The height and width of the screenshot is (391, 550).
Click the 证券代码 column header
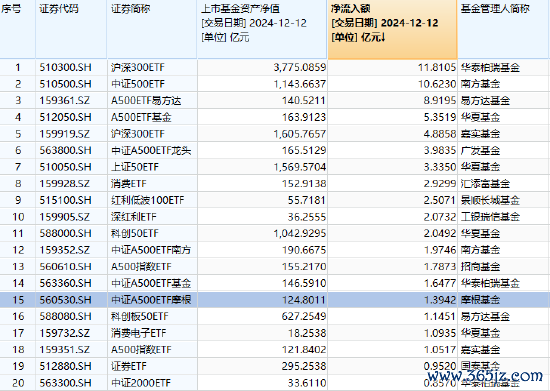point(71,29)
